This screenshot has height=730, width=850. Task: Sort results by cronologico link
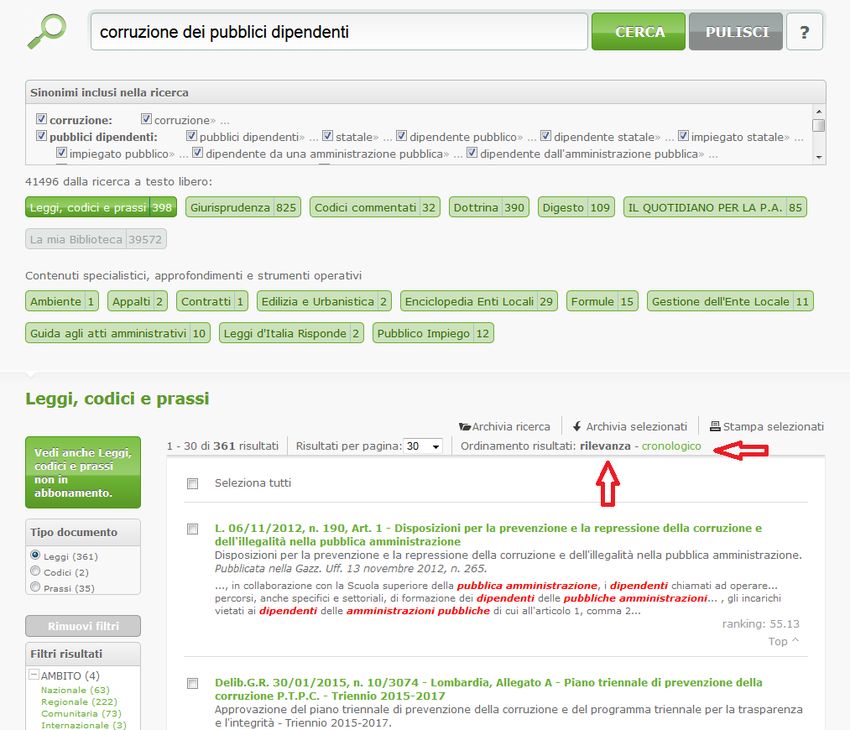[x=671, y=446]
